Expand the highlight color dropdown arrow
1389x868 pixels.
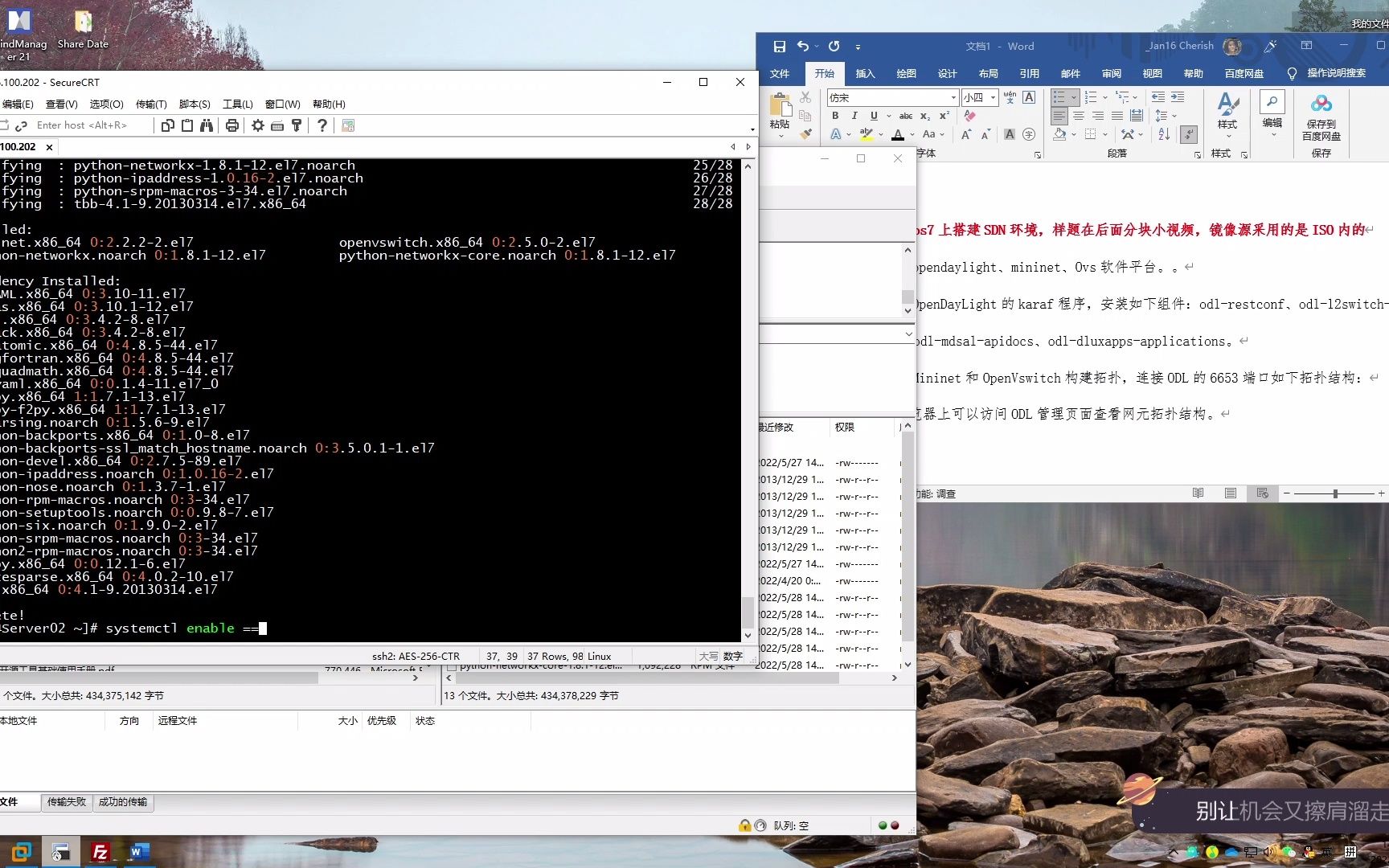point(881,134)
